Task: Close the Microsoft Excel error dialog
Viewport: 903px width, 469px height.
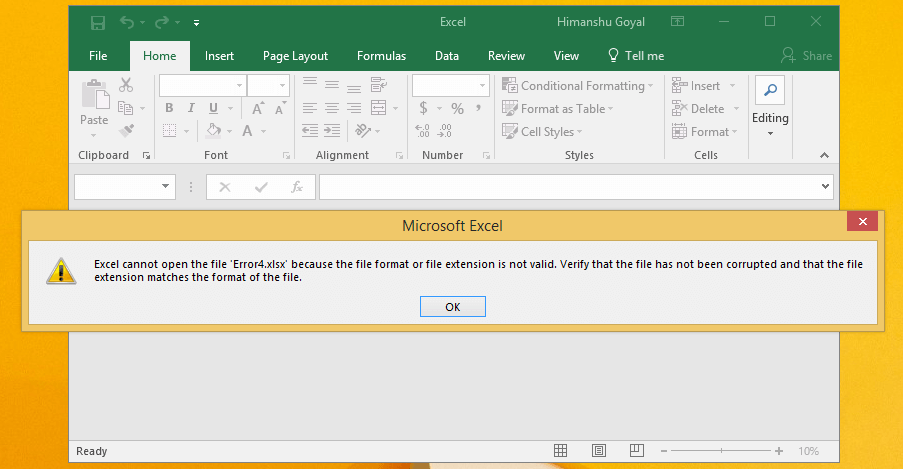Action: [x=862, y=222]
